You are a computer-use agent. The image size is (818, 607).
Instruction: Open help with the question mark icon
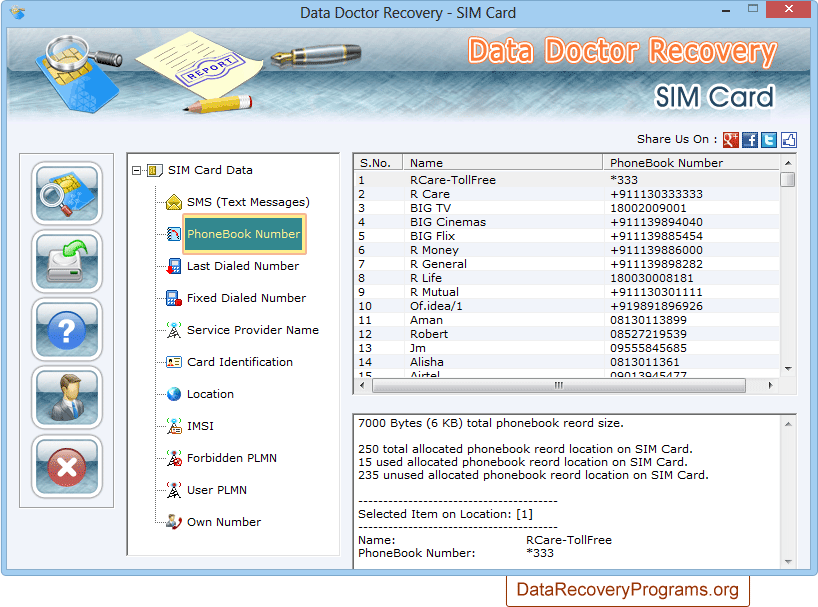point(67,330)
